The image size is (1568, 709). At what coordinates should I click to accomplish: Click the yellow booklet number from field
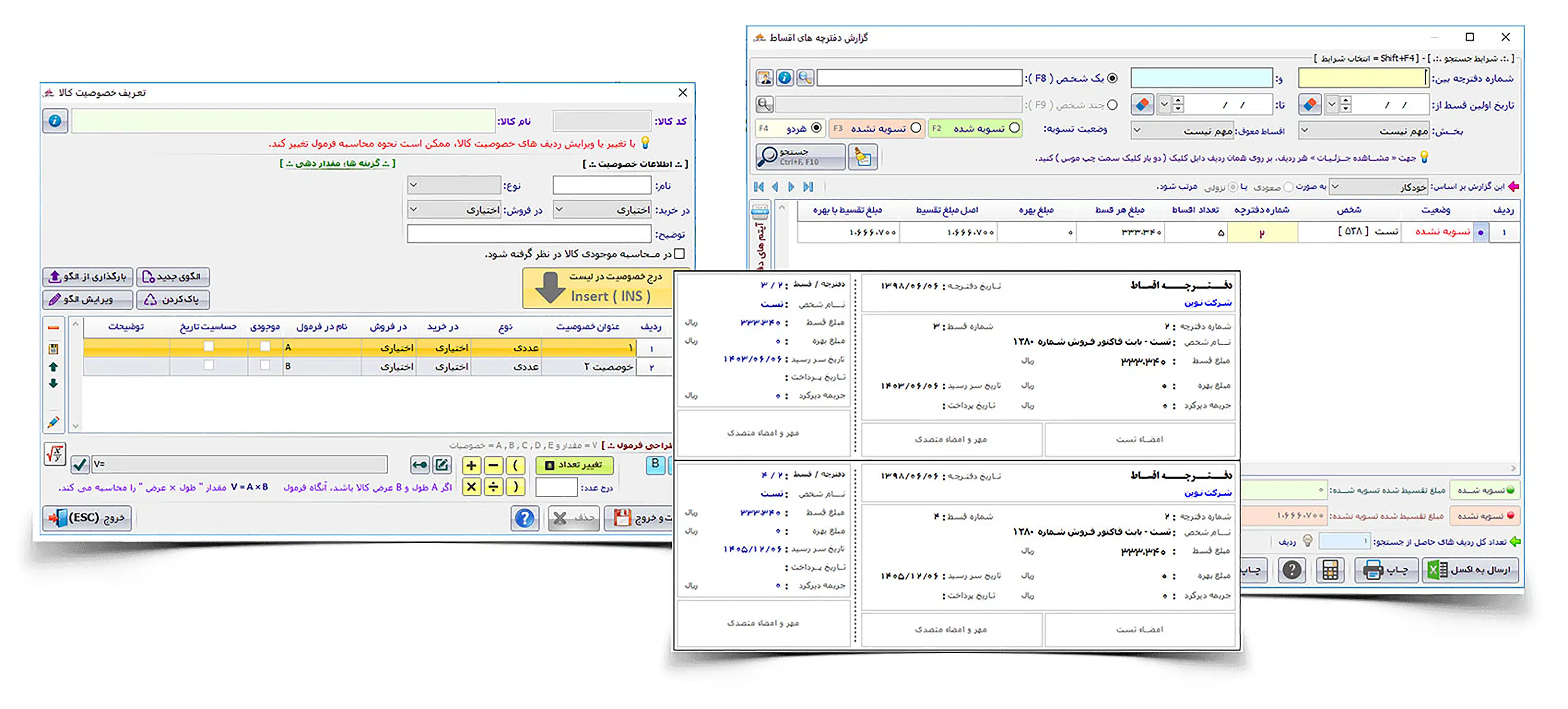pos(1363,78)
